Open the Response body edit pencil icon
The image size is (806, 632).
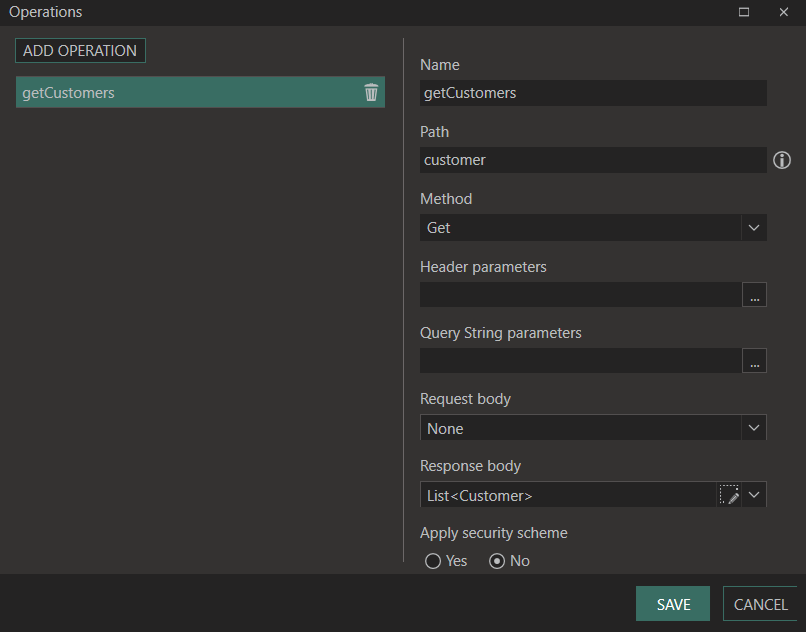click(x=729, y=495)
